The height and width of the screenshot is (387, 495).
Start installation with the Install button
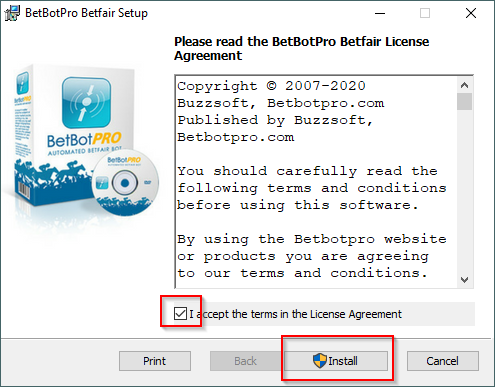pyautogui.click(x=336, y=361)
